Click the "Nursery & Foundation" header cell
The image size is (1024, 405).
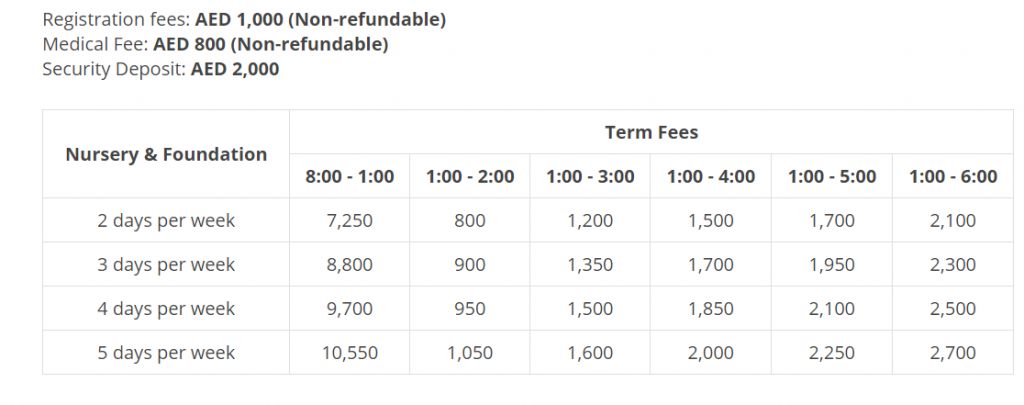point(166,154)
